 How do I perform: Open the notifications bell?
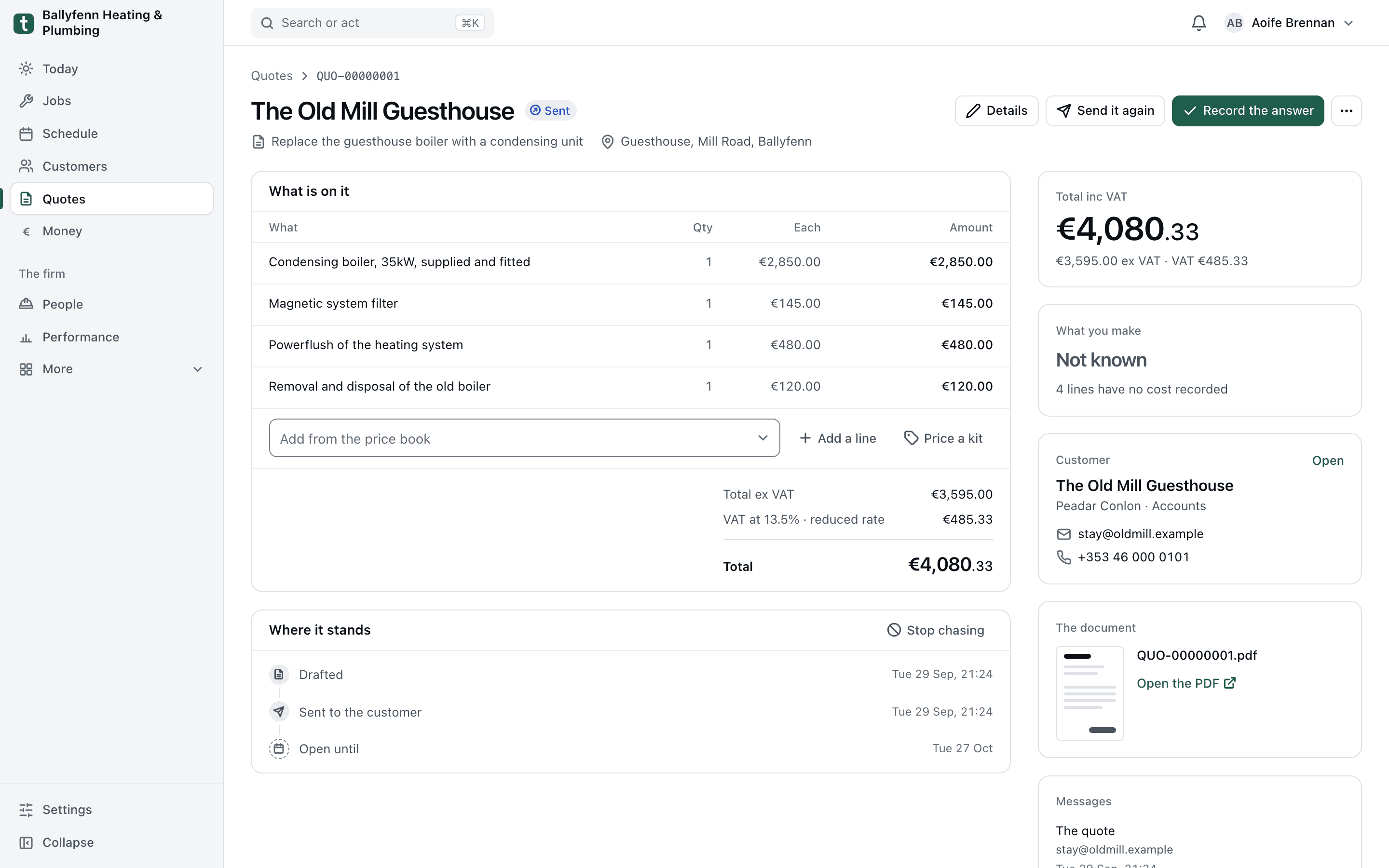[1198, 23]
